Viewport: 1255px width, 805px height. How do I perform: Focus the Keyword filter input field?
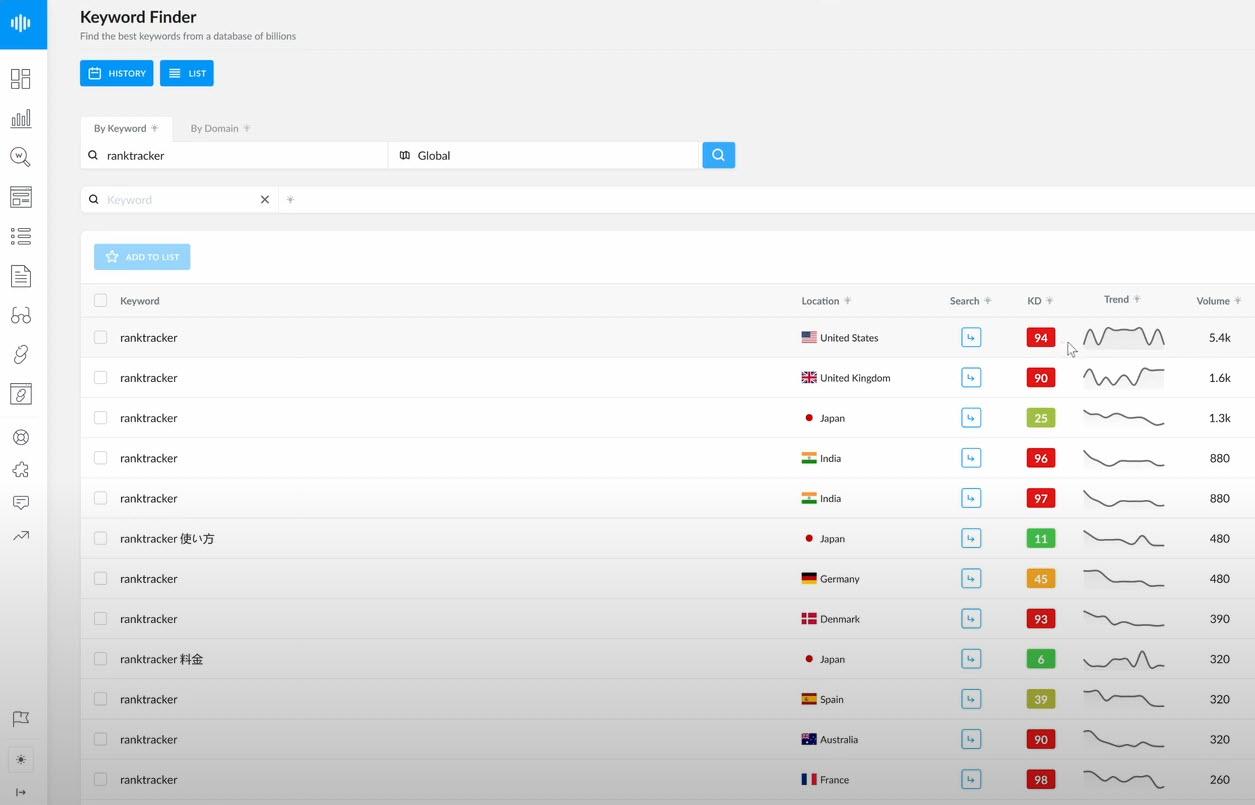coord(180,200)
